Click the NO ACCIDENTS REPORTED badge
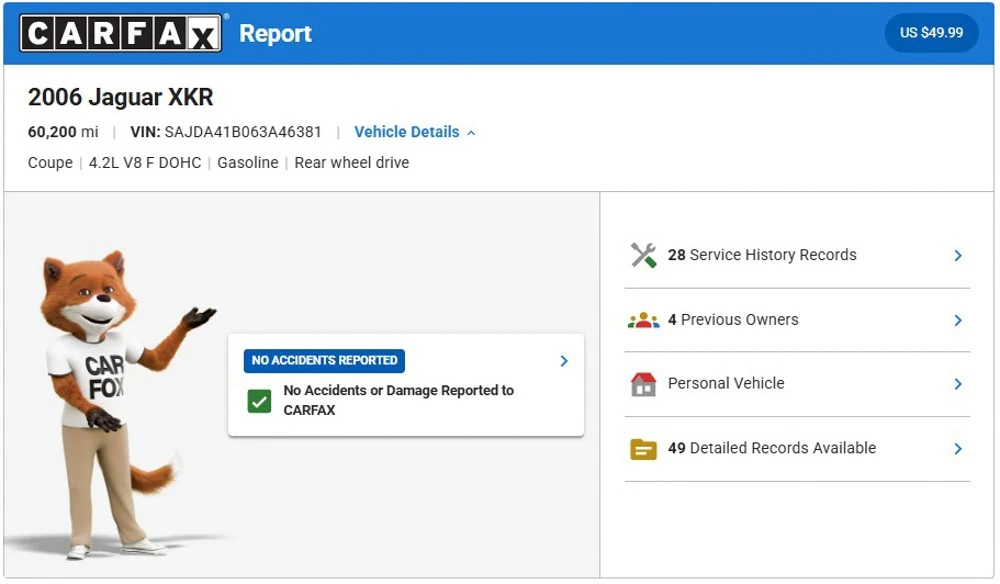Viewport: 1000px width, 584px height. pos(324,361)
